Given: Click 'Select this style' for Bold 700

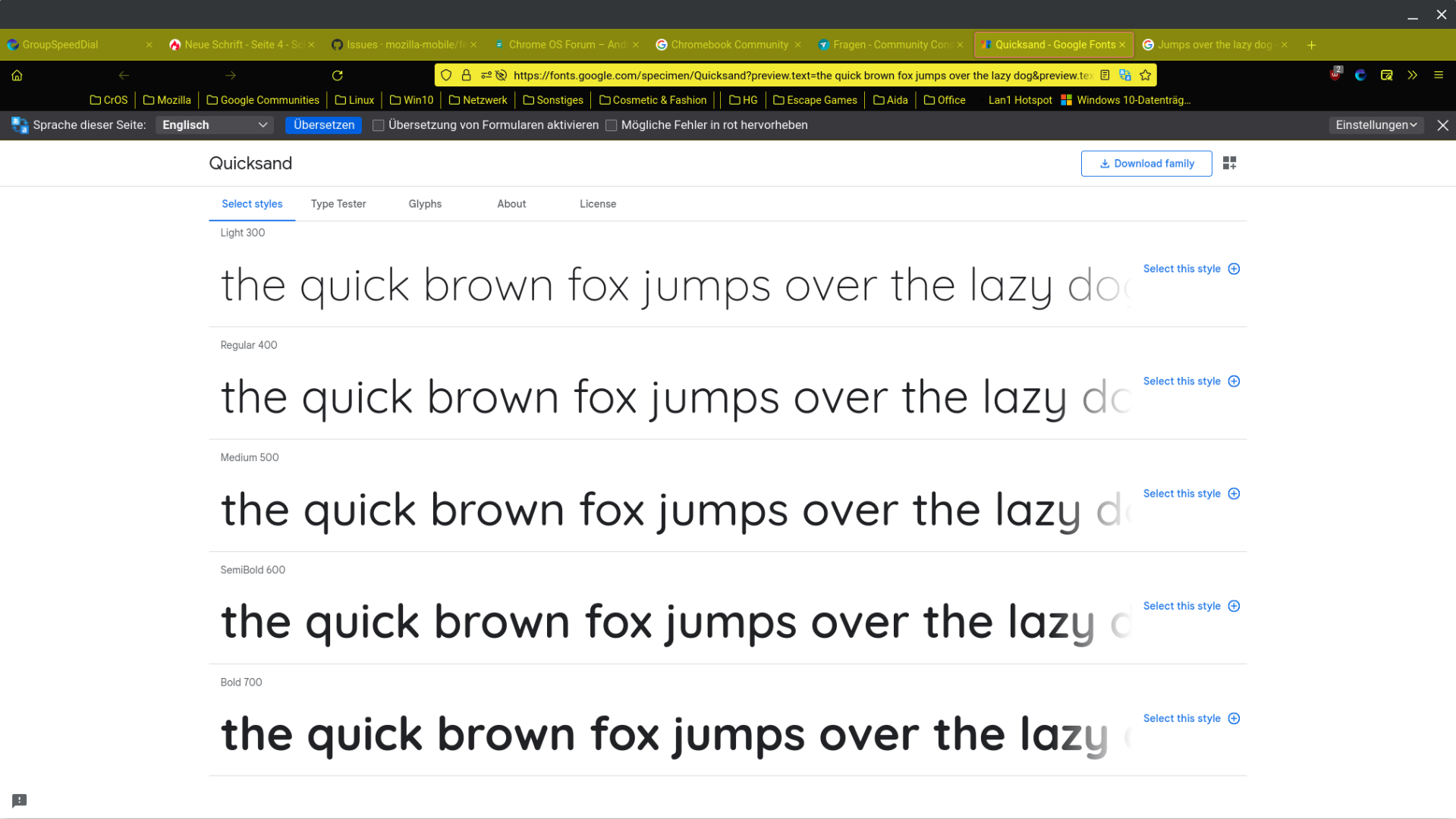Looking at the screenshot, I should 1182,718.
